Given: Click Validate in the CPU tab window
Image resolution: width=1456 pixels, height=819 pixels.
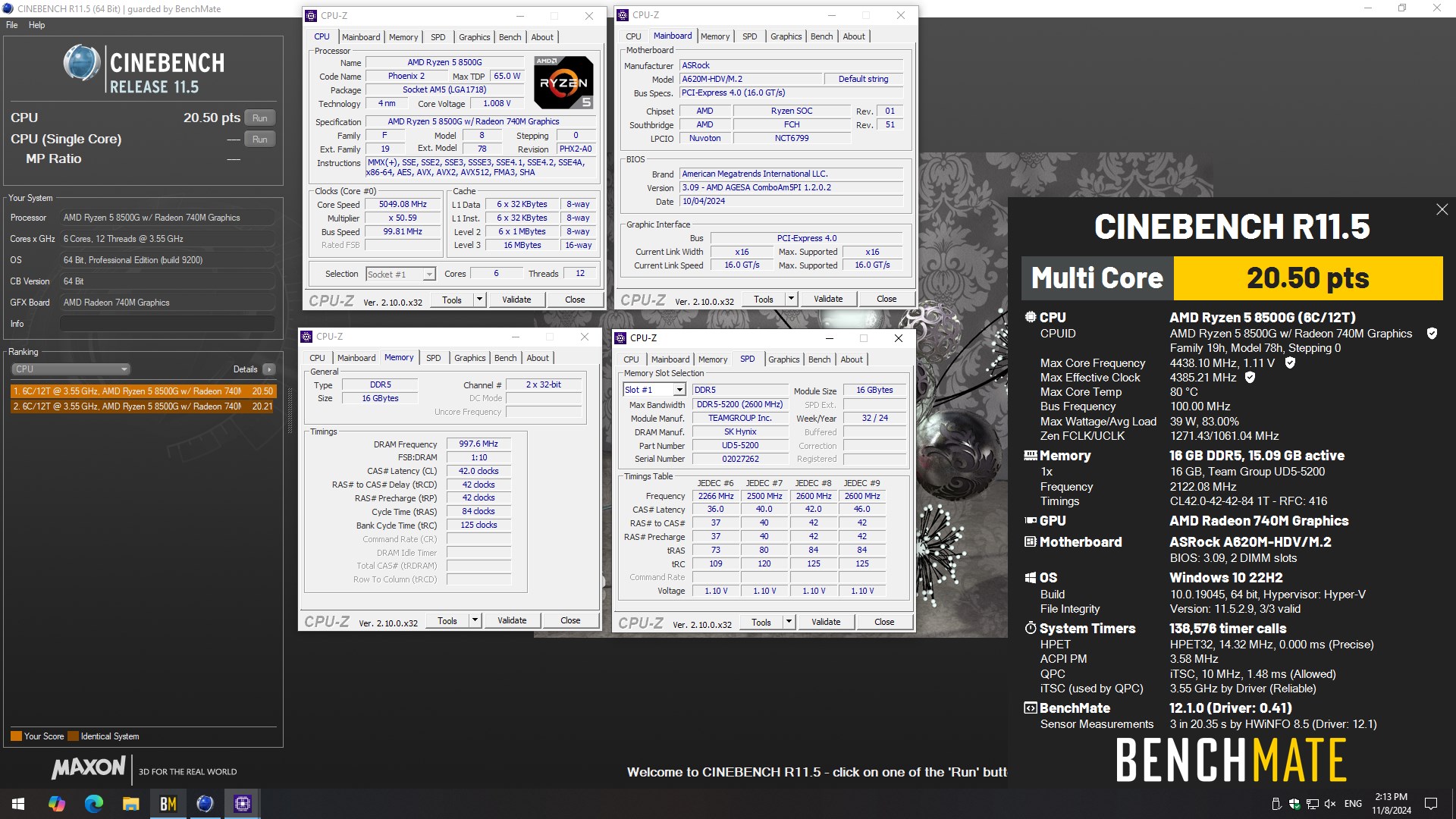Looking at the screenshot, I should pyautogui.click(x=516, y=300).
